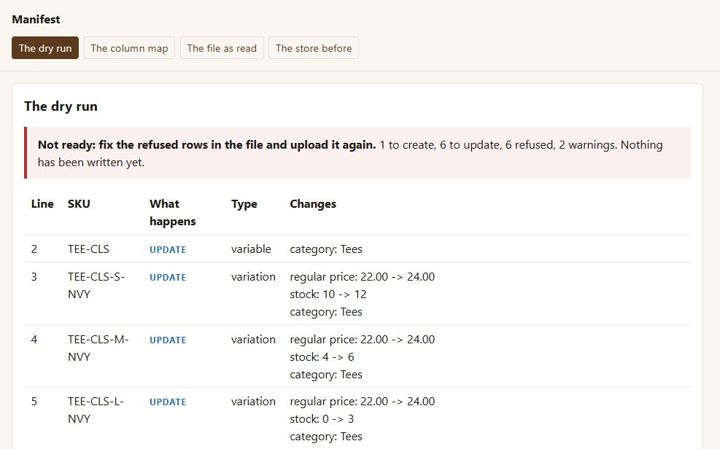Click regular price change in line 4
Viewport: 720px width, 449px height.
[362, 339]
